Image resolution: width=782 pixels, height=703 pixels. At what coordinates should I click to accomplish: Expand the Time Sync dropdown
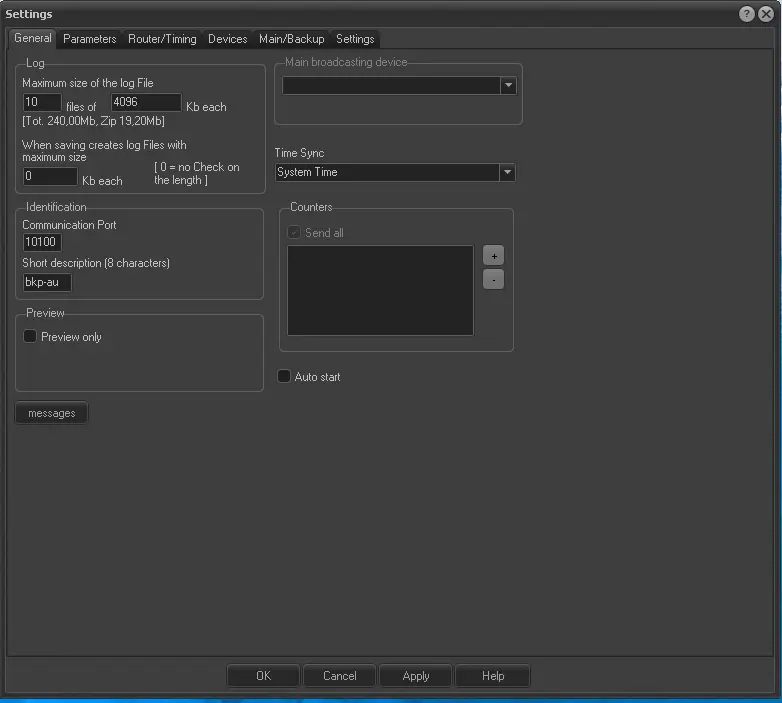point(508,172)
